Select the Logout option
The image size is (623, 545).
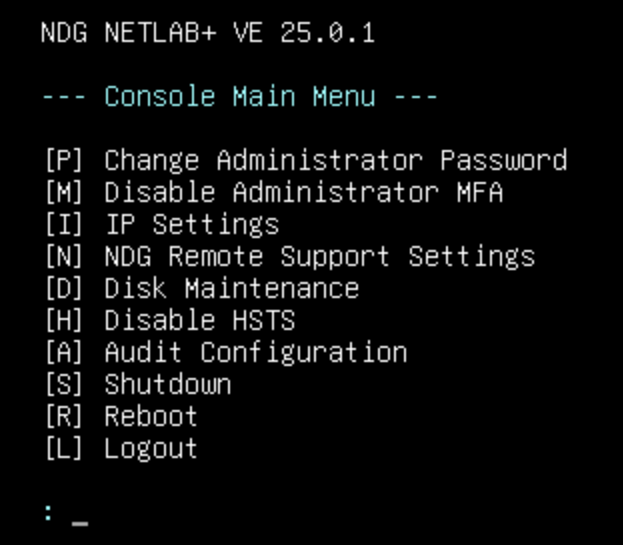pyautogui.click(x=151, y=449)
